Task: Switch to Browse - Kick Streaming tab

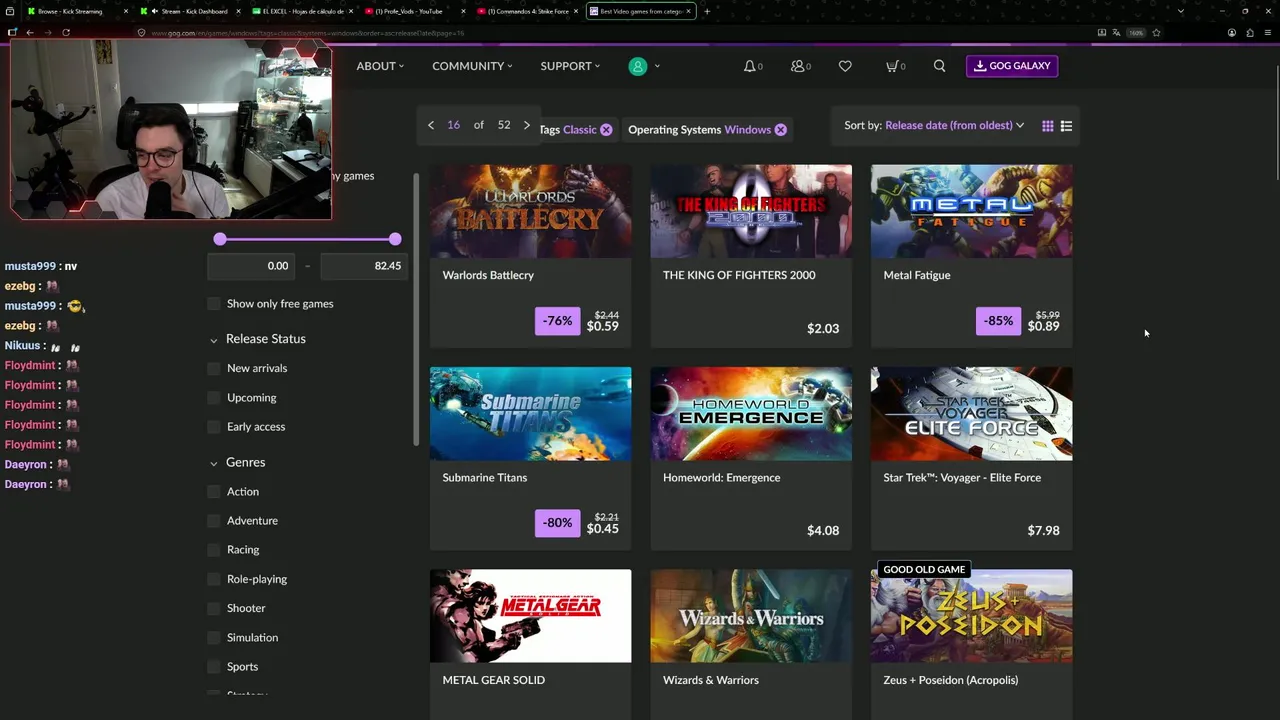Action: tap(75, 11)
